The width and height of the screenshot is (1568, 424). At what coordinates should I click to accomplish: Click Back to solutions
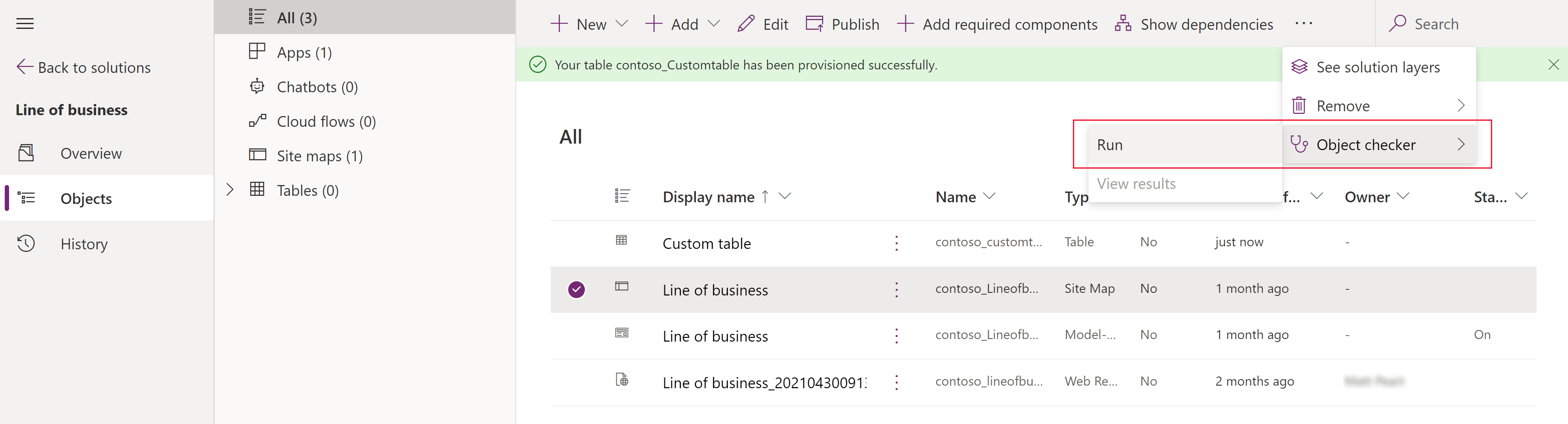[x=94, y=67]
